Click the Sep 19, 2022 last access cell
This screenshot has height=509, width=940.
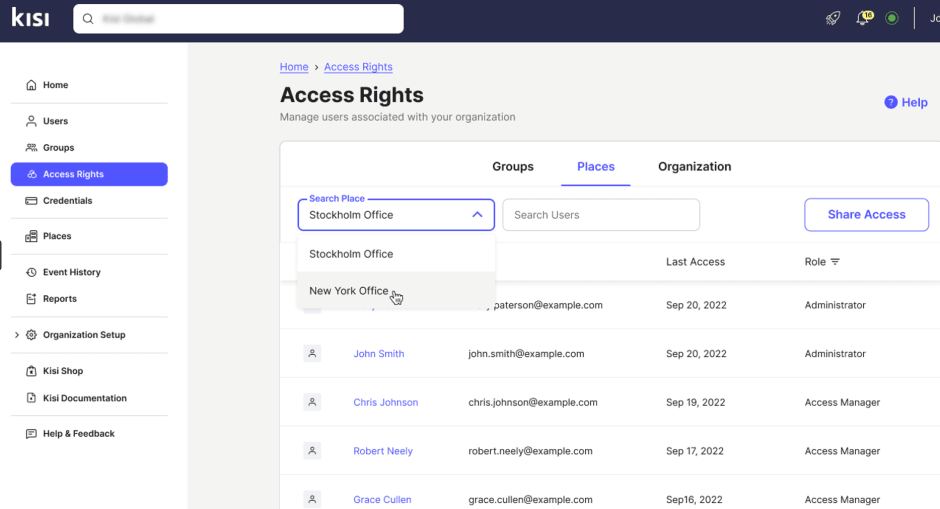695,402
